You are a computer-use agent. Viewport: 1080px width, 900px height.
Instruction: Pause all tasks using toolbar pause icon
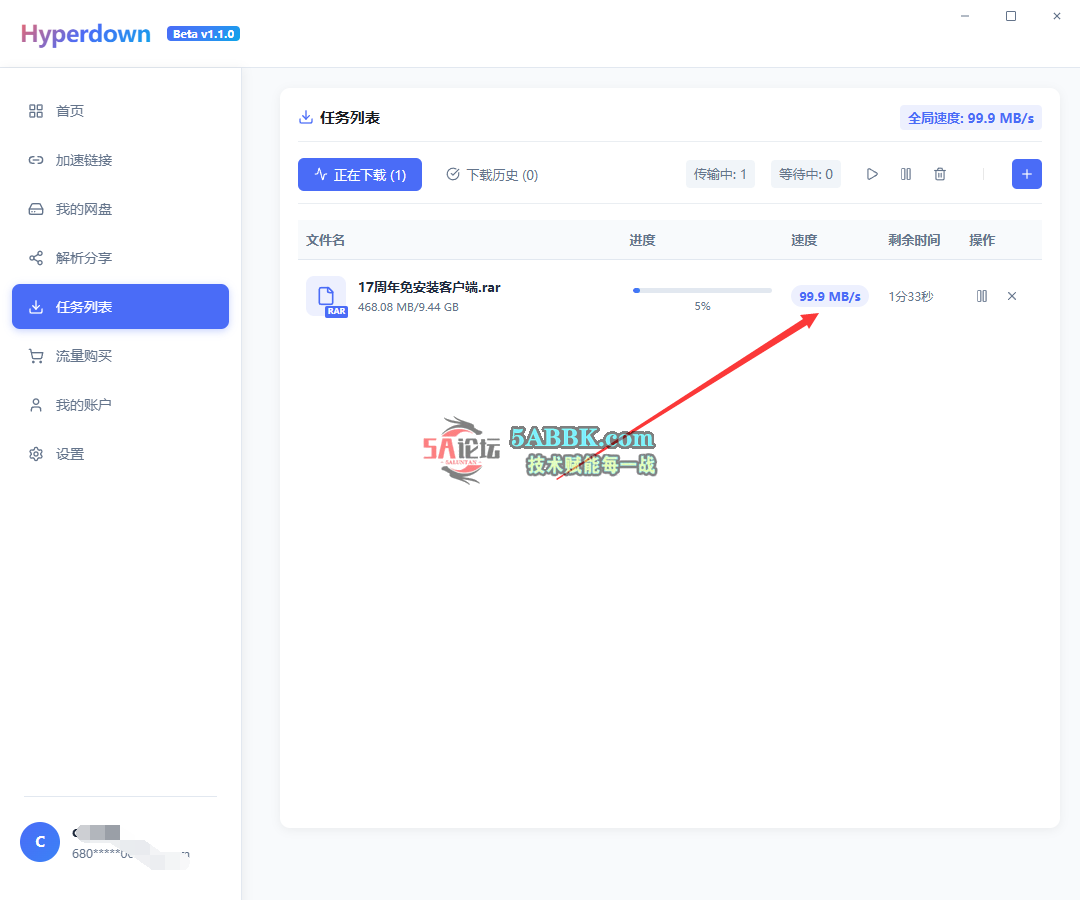(x=906, y=174)
